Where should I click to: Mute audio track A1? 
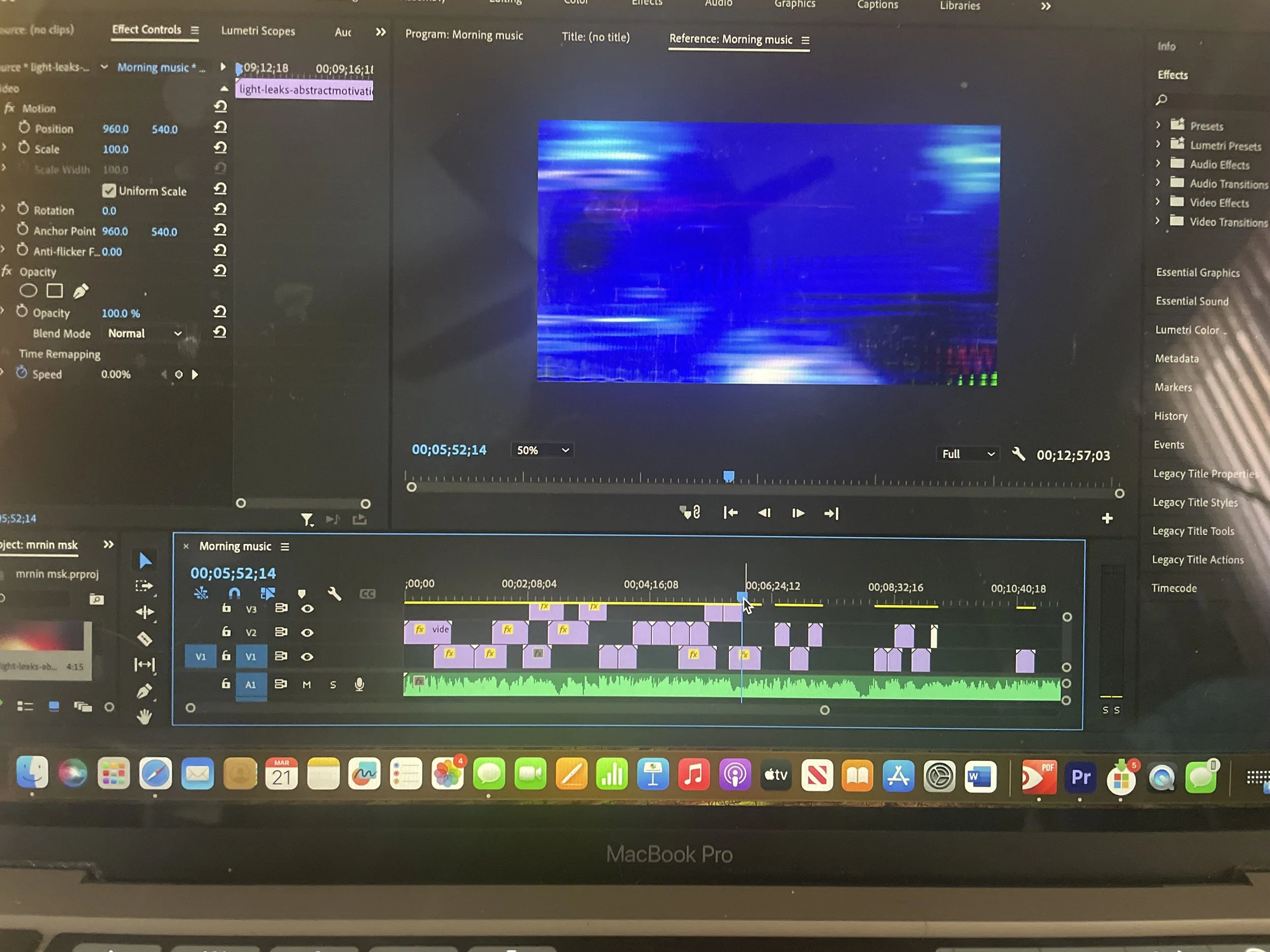307,684
